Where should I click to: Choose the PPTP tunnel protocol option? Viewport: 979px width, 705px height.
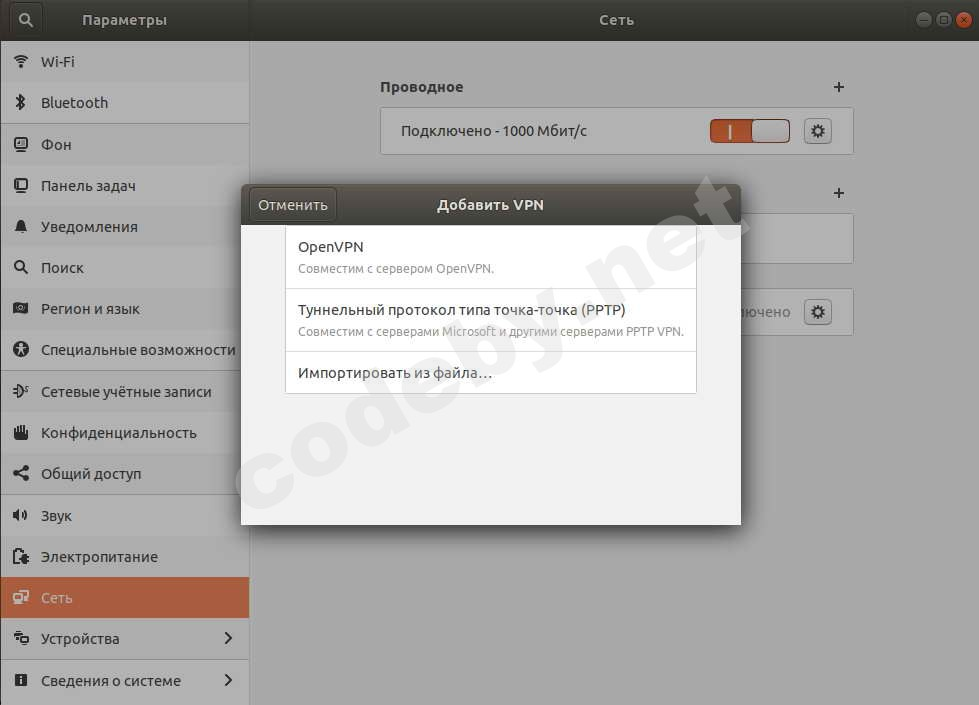coord(491,320)
